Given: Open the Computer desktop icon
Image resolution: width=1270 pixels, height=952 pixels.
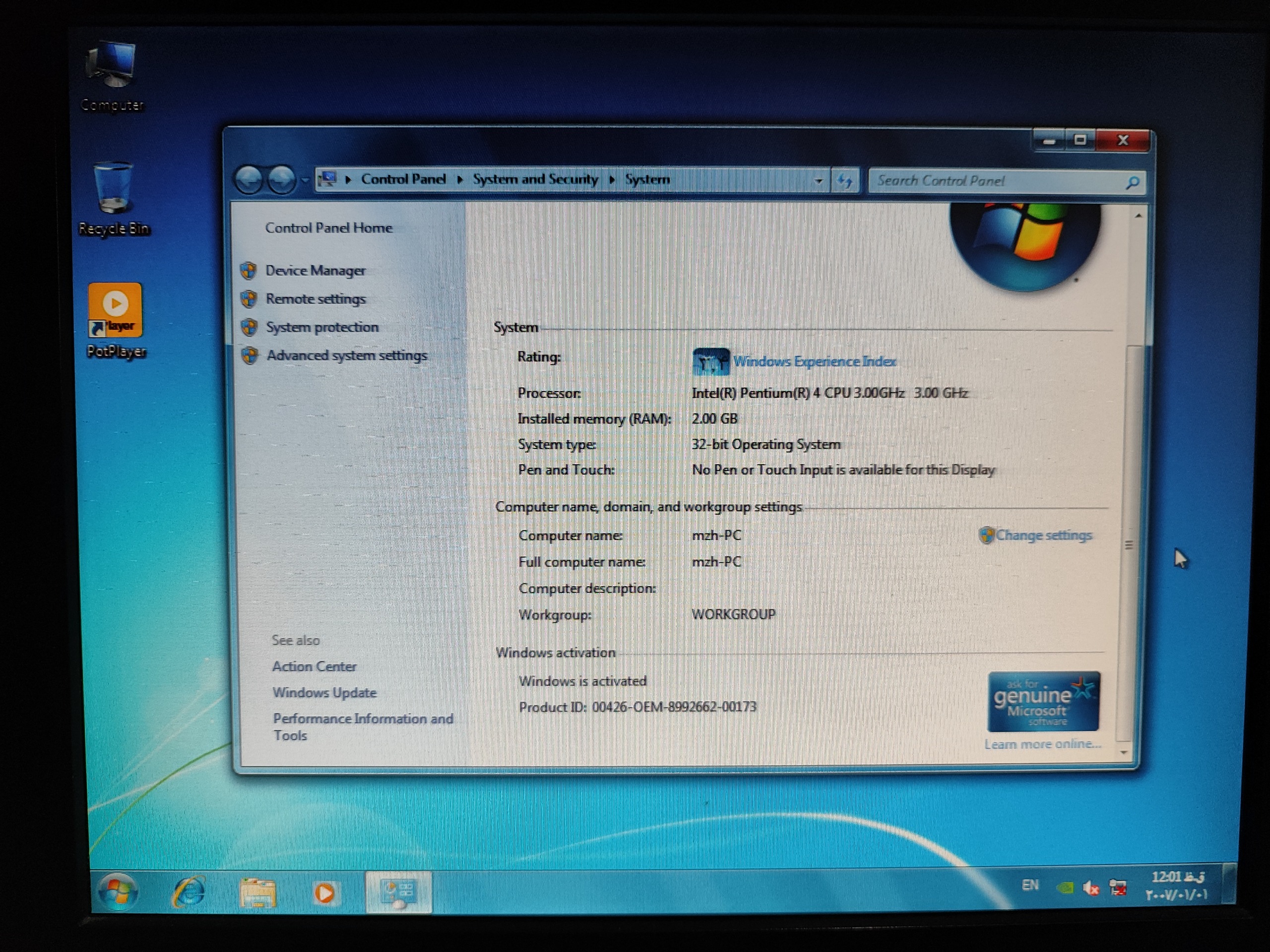Looking at the screenshot, I should click(x=112, y=74).
